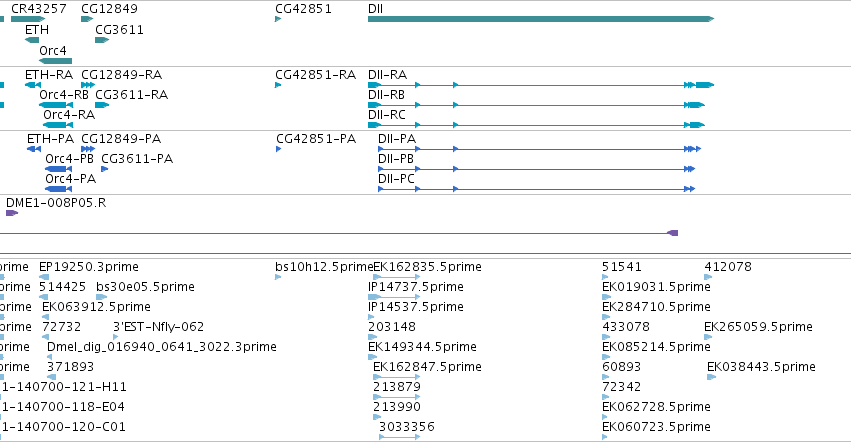Select the Orc4-PB protein label
Viewport: 851px width, 442px height.
click(69, 159)
